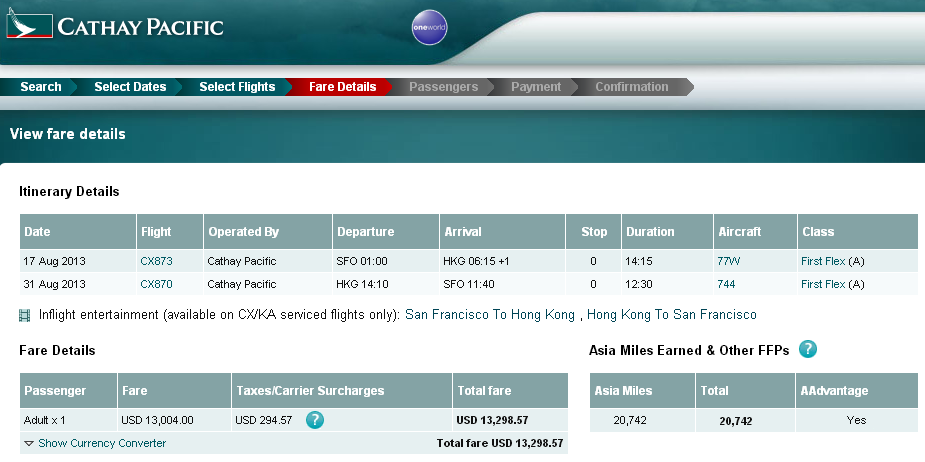Viewport: 925px width, 462px height.
Task: Open flight CX873 details link
Action: click(156, 261)
